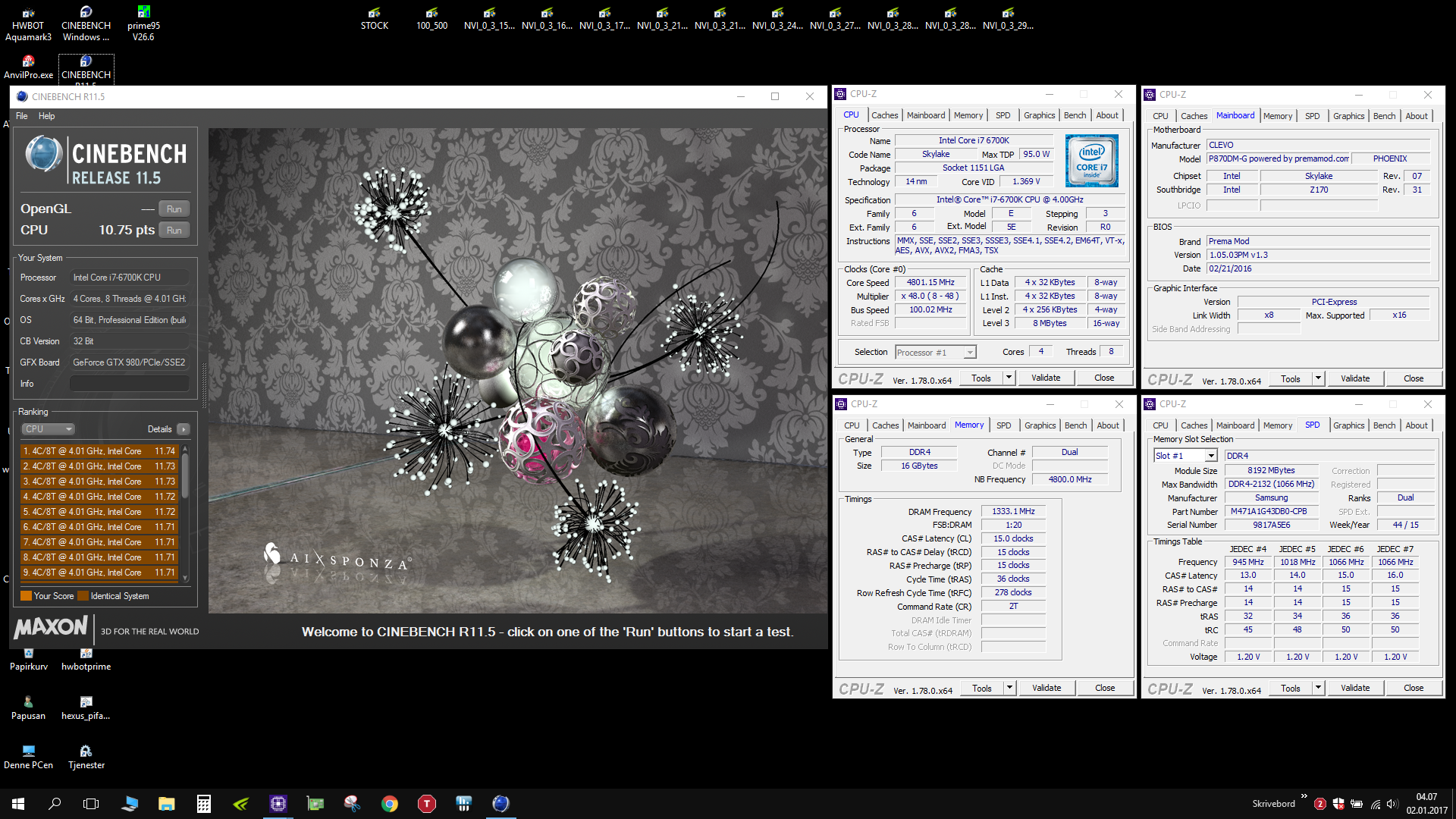Viewport: 1456px width, 819px height.
Task: Switch to CPU-Z in the taskbar
Action: click(278, 804)
